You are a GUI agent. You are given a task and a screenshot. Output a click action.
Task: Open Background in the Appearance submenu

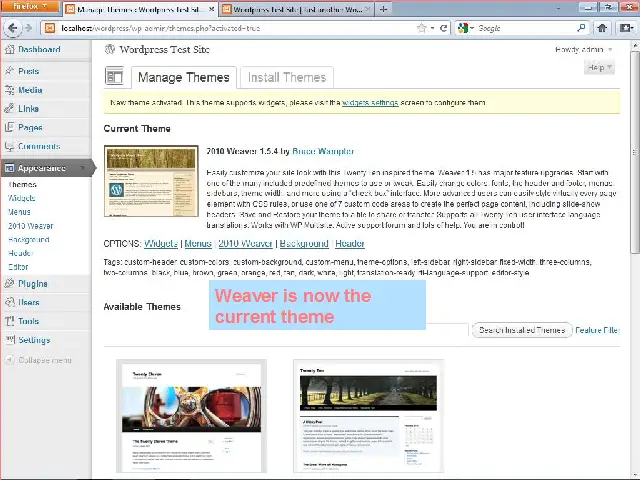[29, 240]
